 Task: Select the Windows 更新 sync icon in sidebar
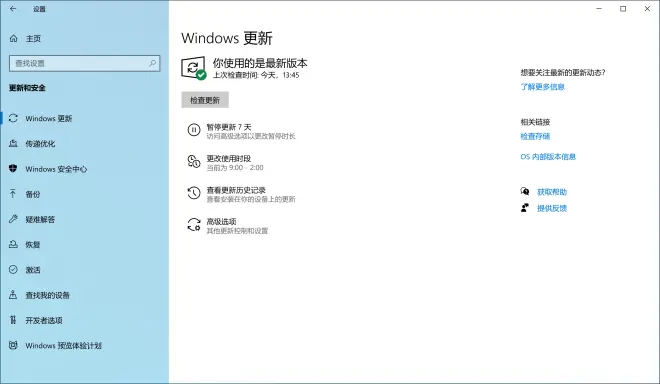(x=13, y=118)
